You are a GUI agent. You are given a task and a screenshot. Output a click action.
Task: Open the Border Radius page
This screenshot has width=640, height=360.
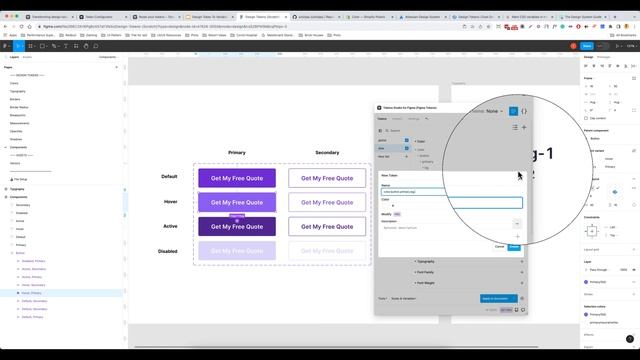pos(19,107)
